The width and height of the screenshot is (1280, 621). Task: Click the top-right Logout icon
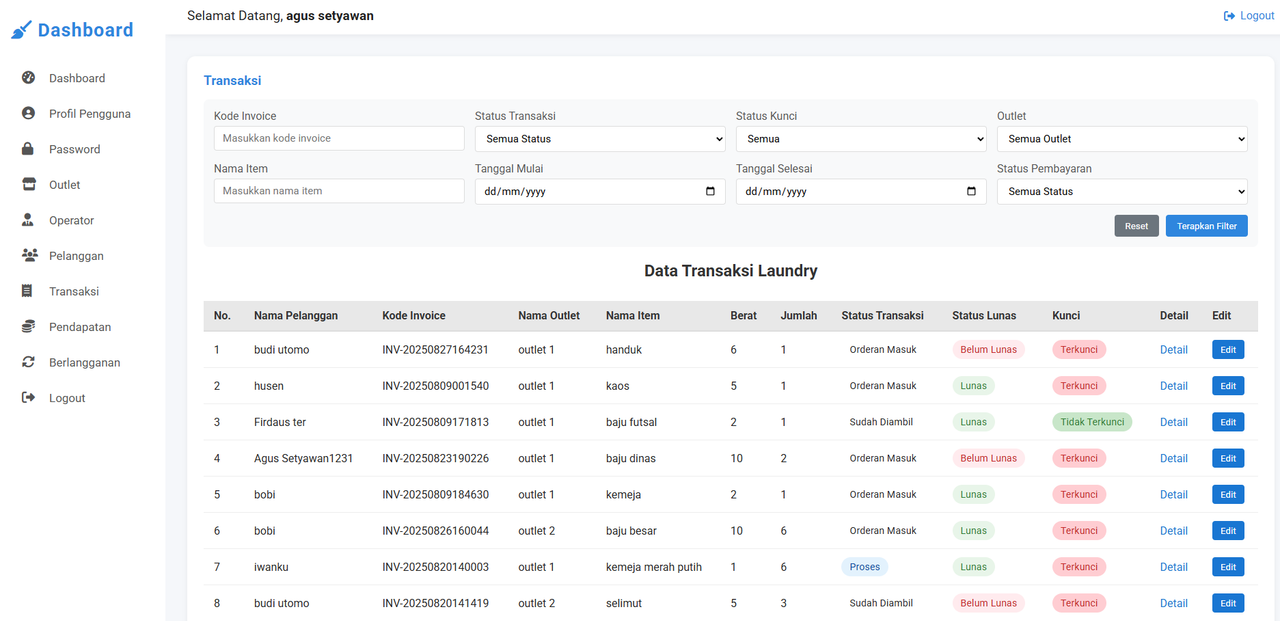(x=1229, y=16)
